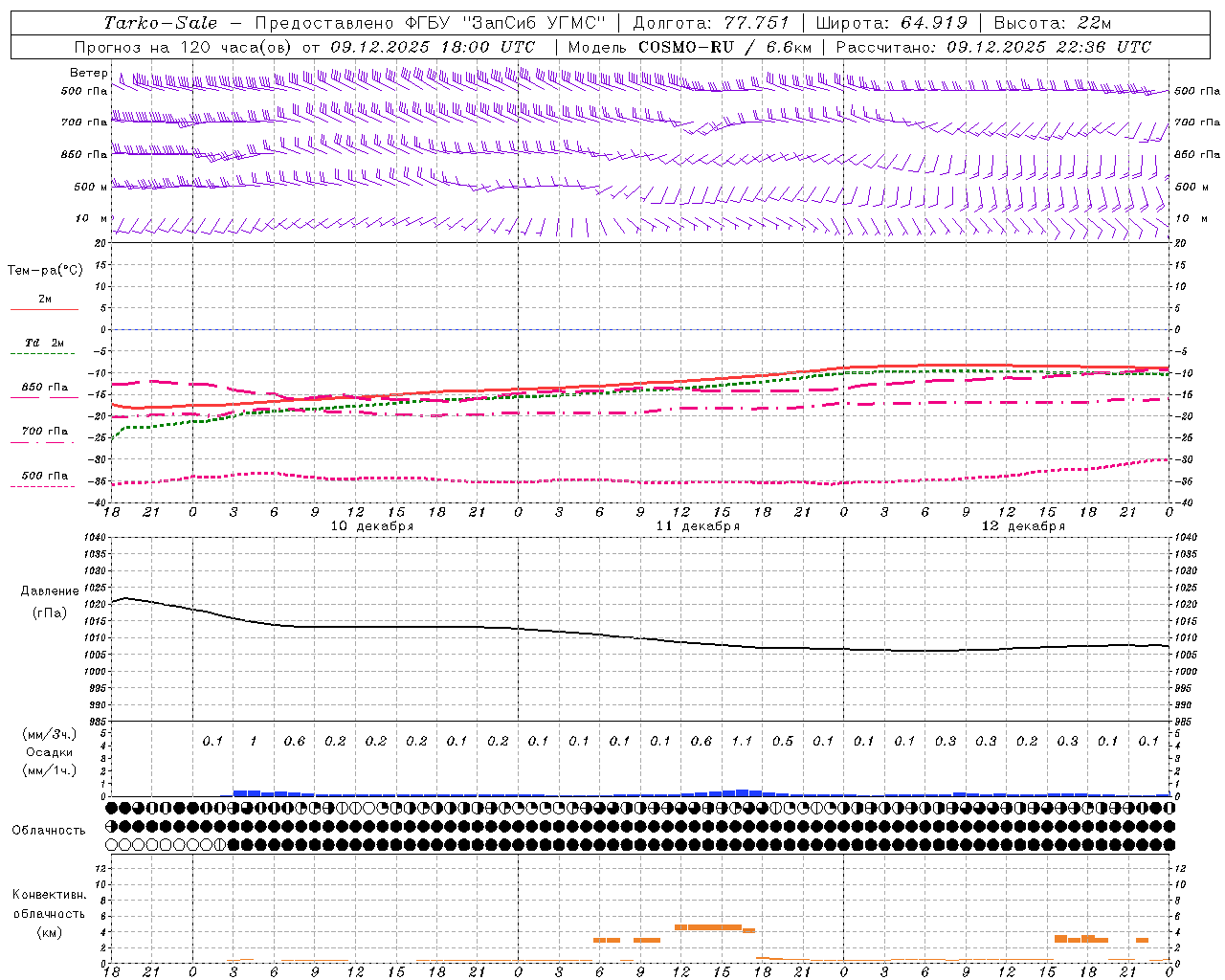Image resolution: width=1225 pixels, height=980 pixels.
Task: Click the "Осадки" precipitation label
Action: [50, 752]
